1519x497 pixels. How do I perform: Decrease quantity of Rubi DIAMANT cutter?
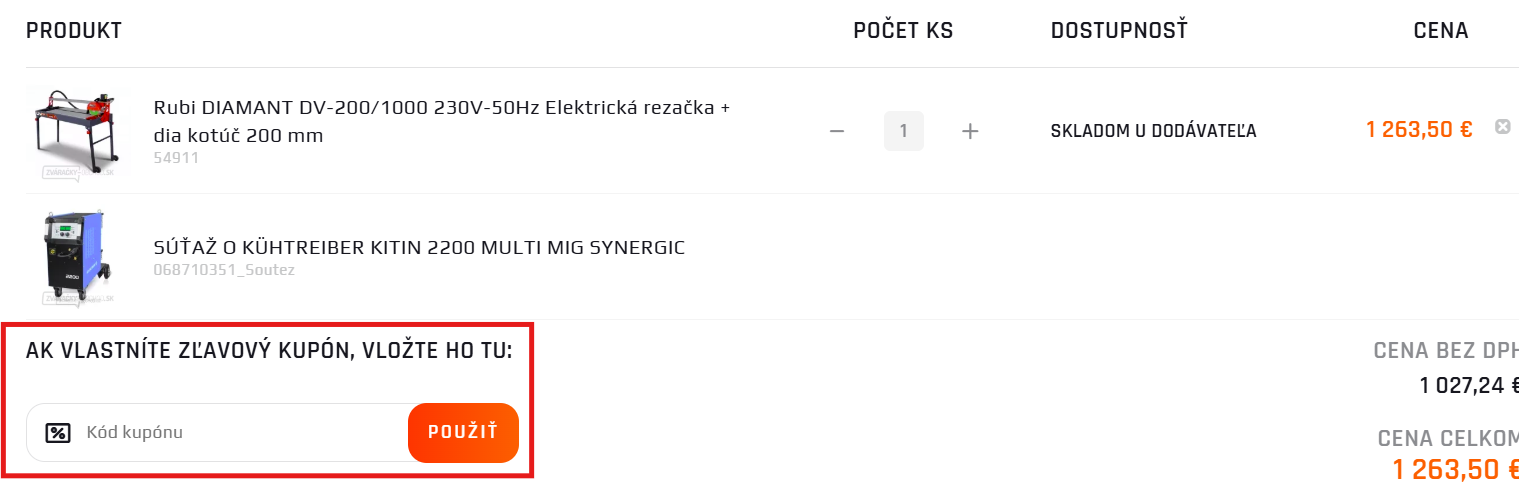[838, 131]
